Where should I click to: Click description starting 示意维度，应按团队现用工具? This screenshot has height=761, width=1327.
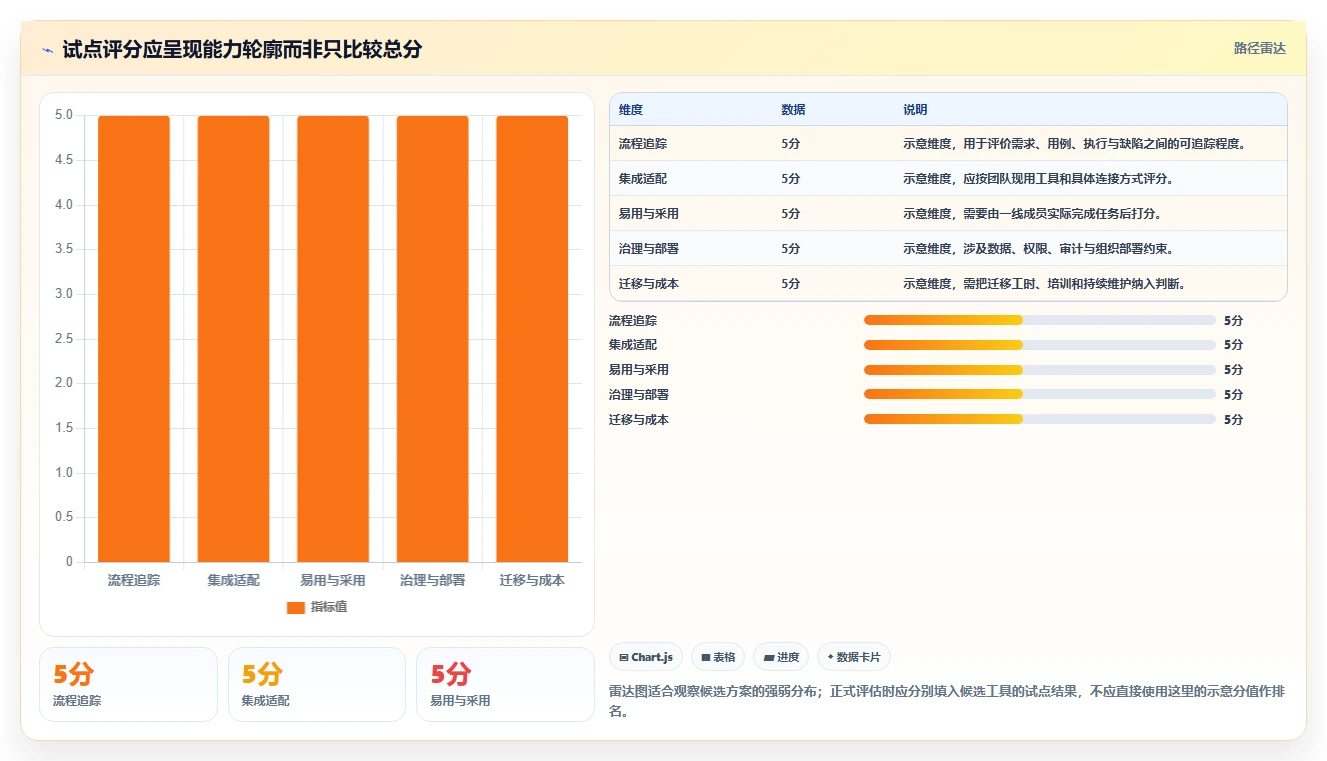(1038, 179)
